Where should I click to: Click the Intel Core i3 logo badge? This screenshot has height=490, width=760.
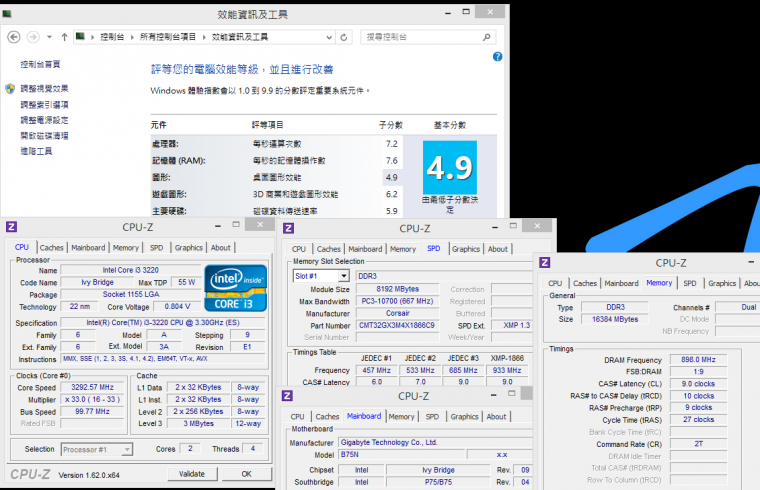(235, 286)
